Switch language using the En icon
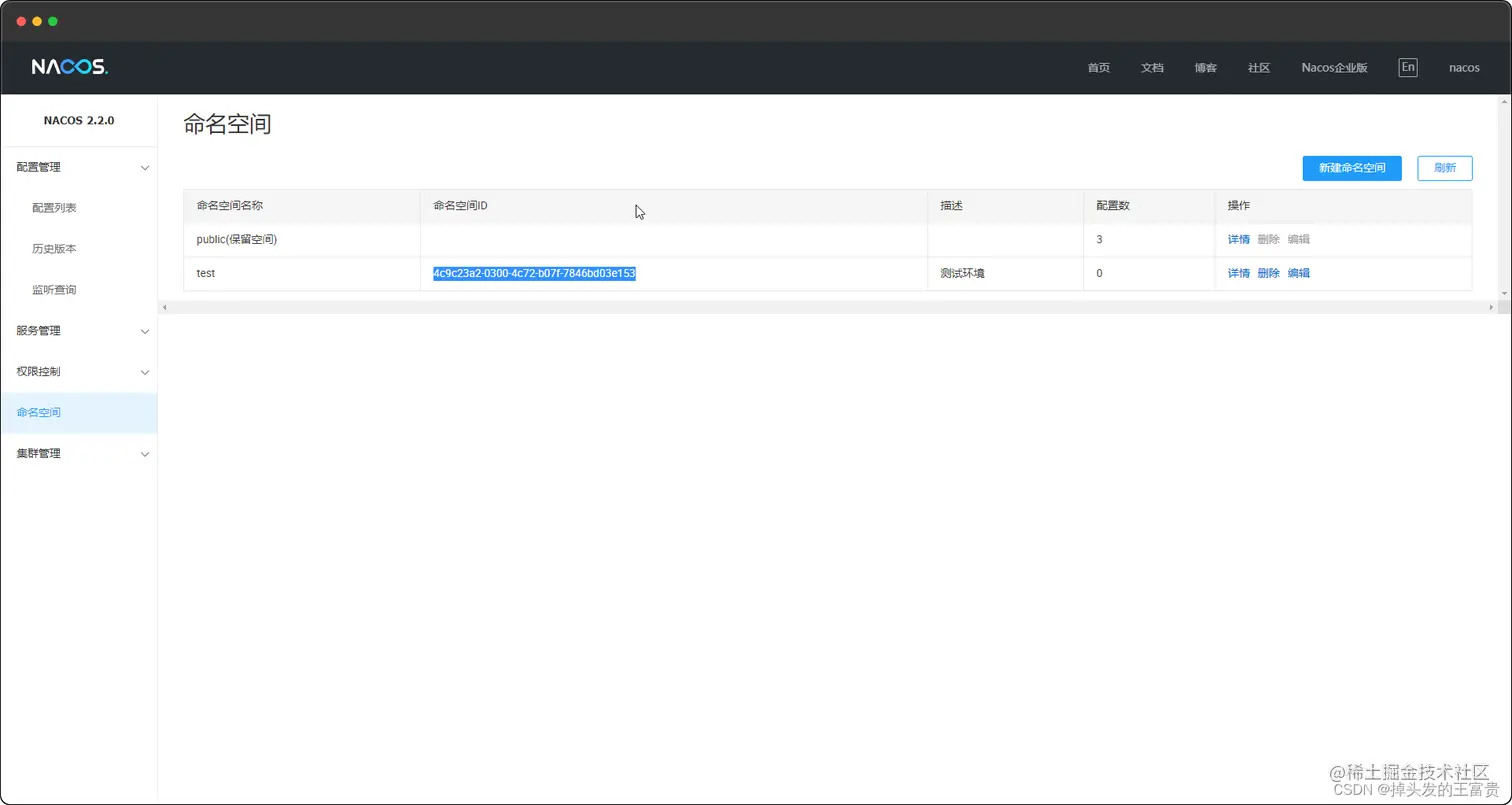 1407,67
